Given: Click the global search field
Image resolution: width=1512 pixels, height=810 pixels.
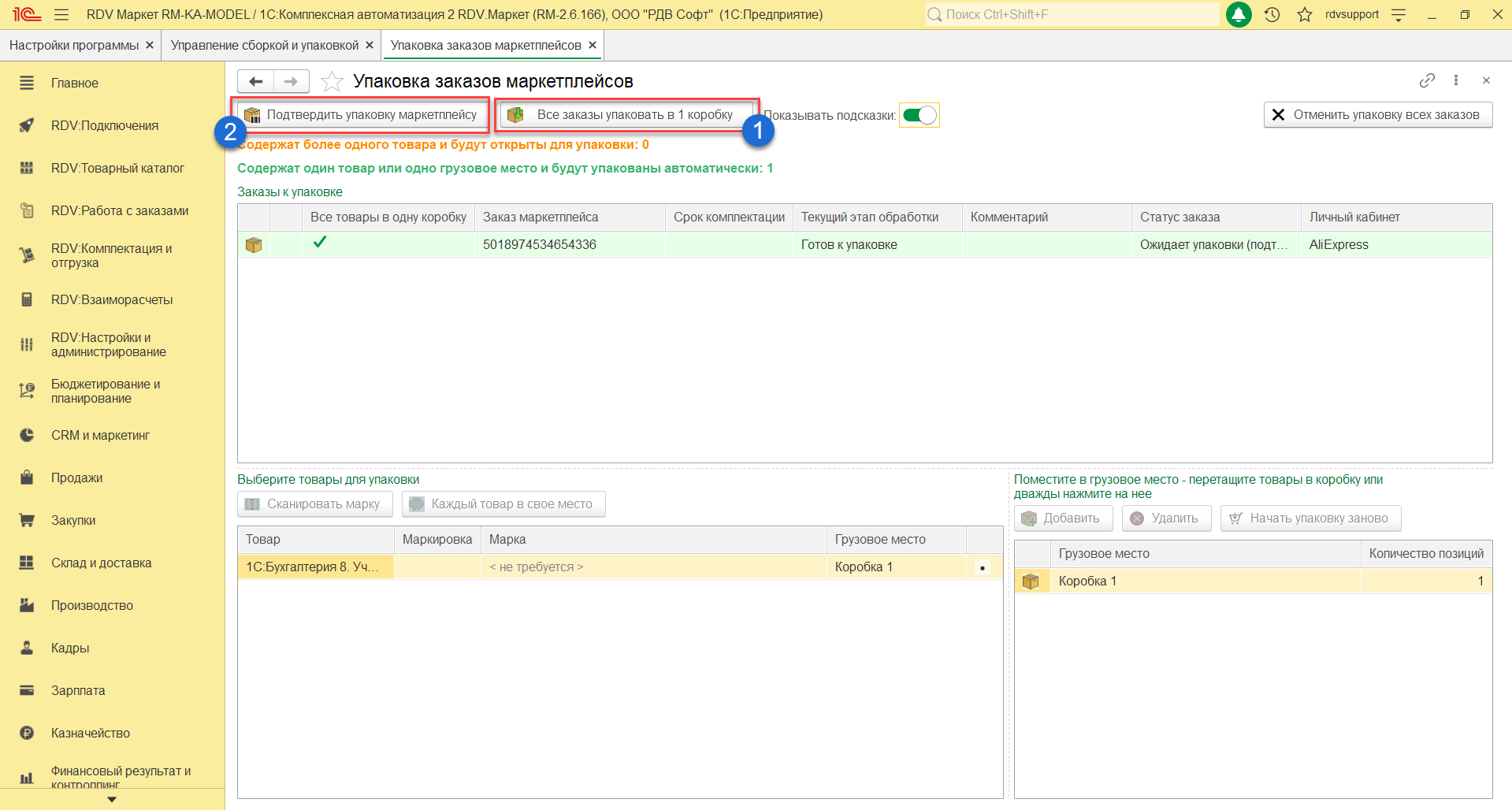Looking at the screenshot, I should click(1072, 14).
